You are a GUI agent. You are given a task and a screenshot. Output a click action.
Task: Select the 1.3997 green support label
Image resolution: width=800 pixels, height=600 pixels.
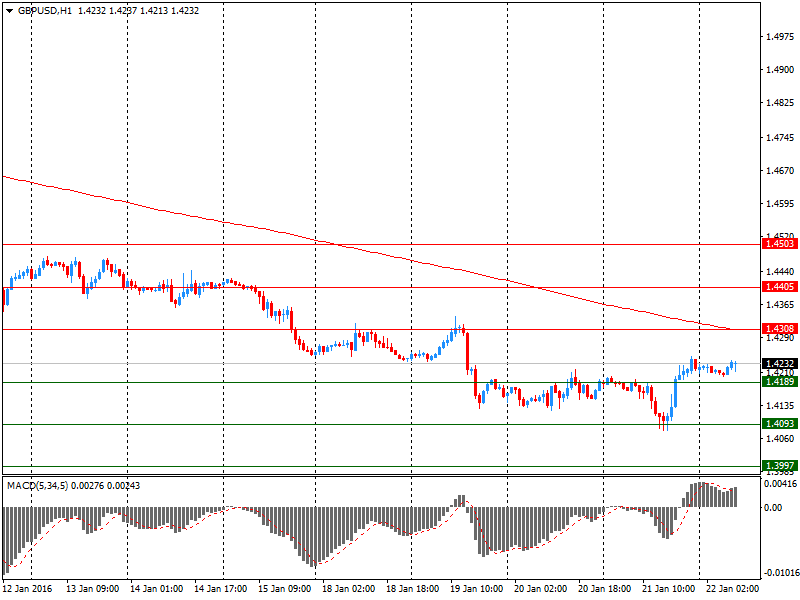[780, 465]
